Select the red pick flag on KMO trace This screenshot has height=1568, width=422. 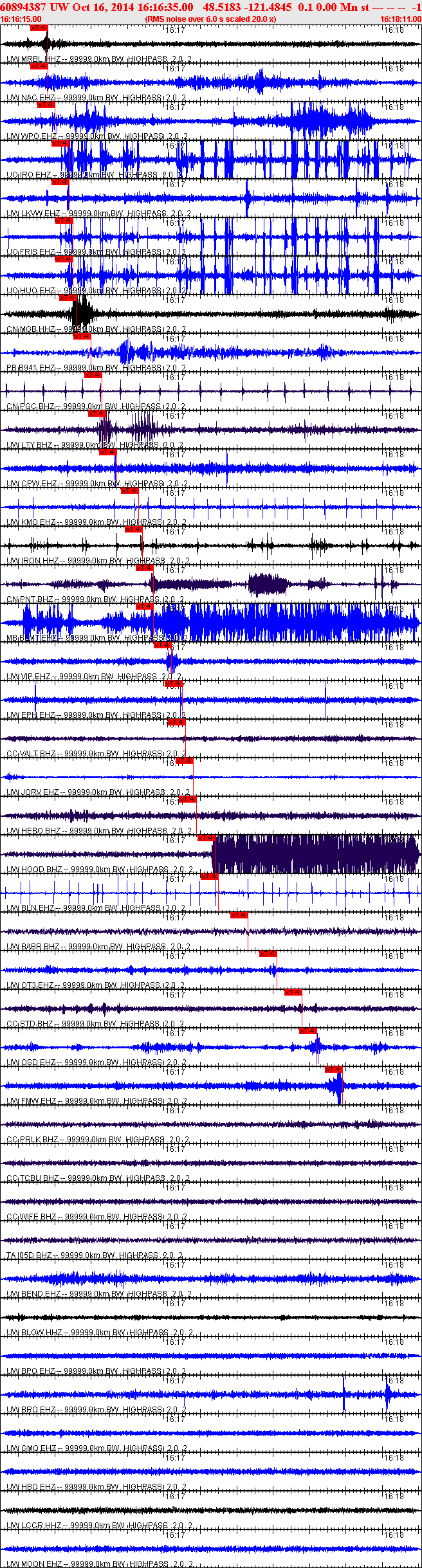130,491
